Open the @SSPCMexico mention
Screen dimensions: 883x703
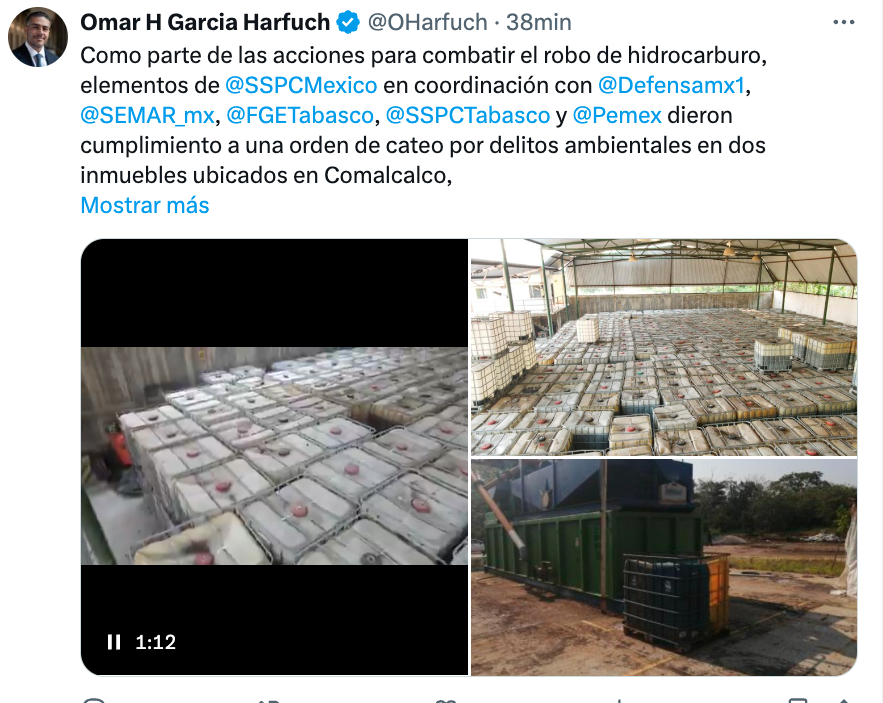click(x=301, y=85)
